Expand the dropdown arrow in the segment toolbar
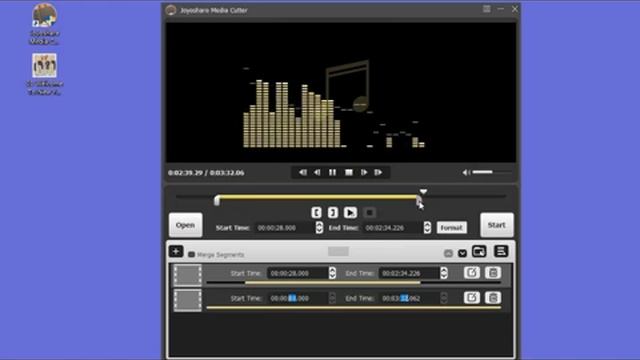The image size is (640, 360). coord(462,253)
